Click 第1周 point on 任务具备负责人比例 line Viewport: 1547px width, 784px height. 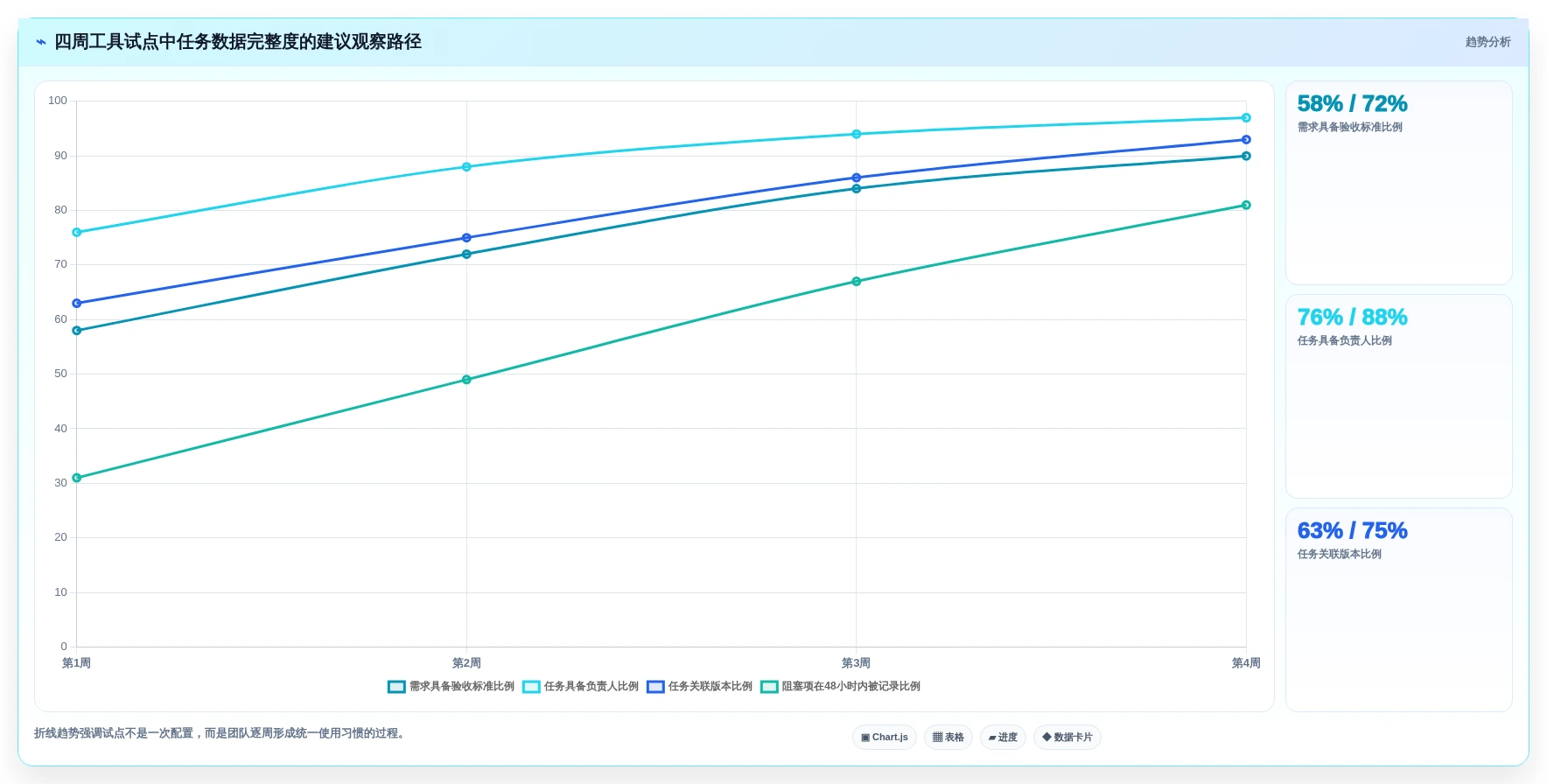[77, 233]
